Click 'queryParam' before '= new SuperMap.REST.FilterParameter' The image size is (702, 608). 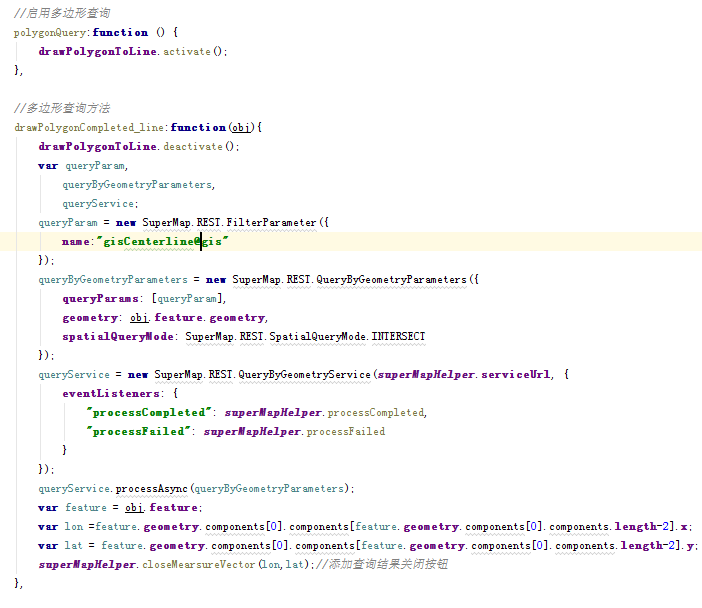click(x=68, y=223)
